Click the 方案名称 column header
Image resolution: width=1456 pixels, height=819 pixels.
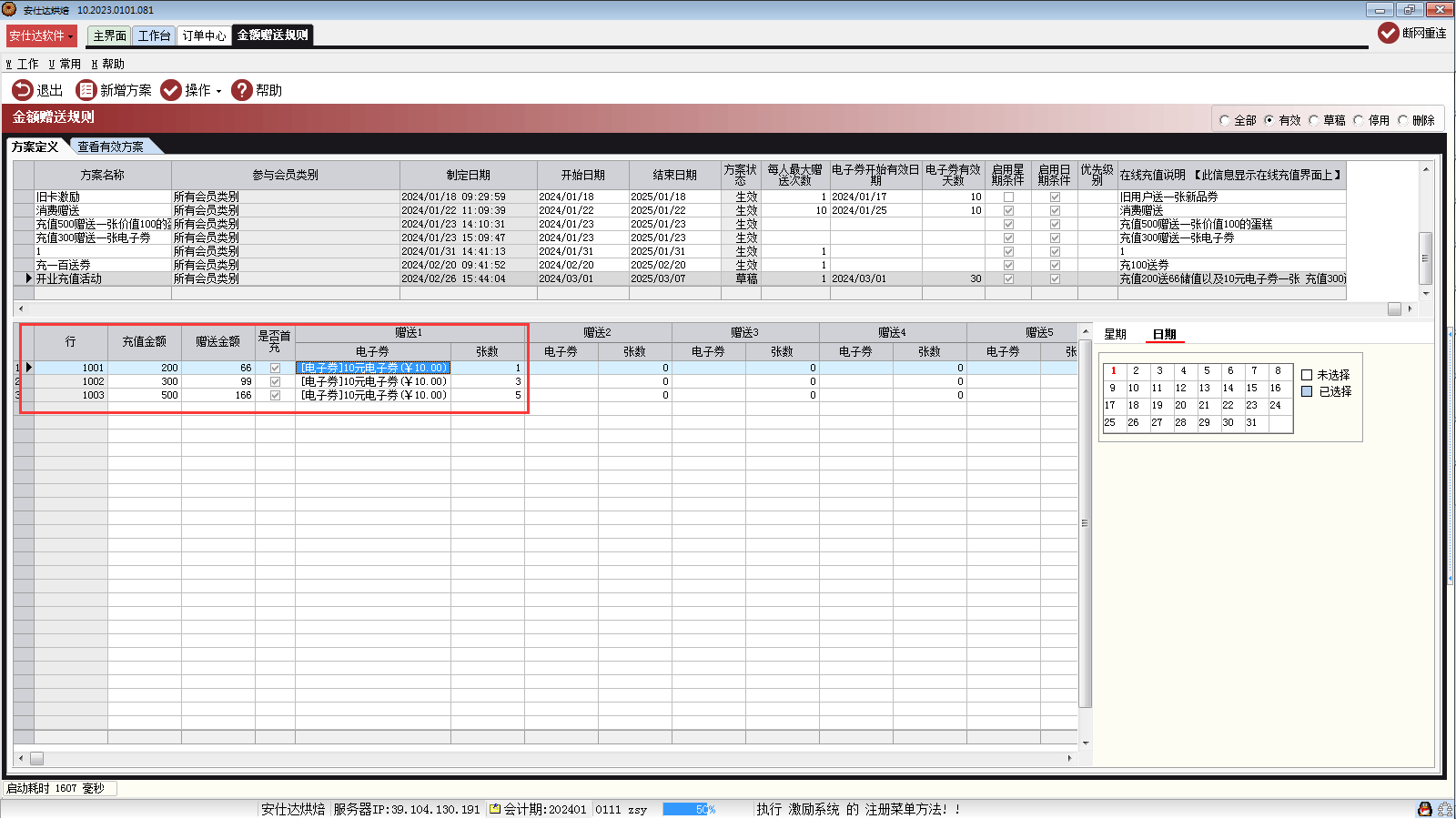coord(102,175)
